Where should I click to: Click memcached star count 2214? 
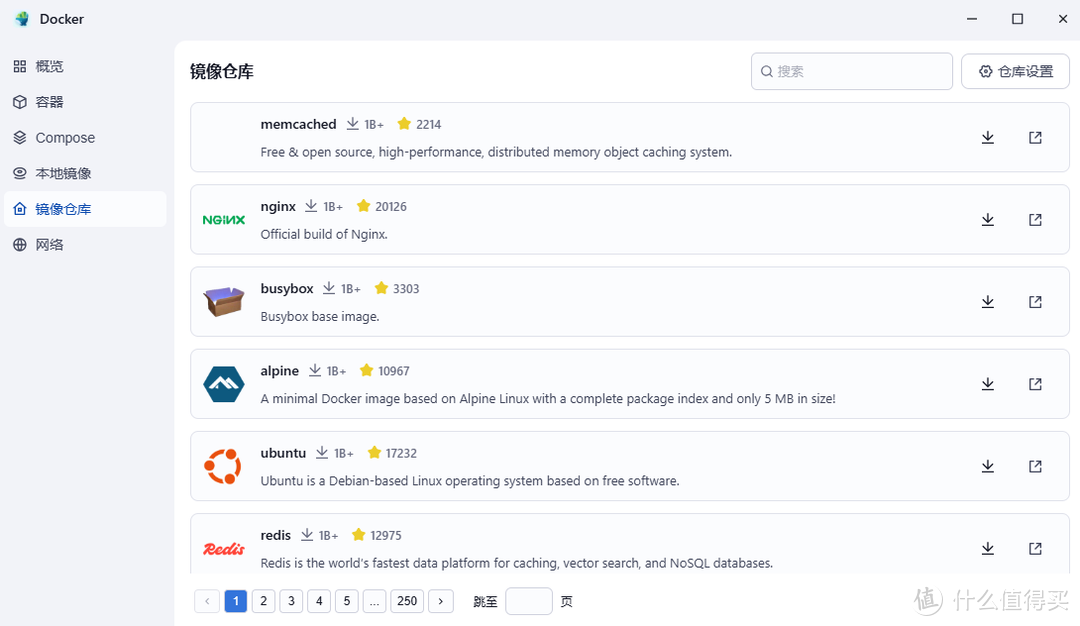[x=428, y=125]
